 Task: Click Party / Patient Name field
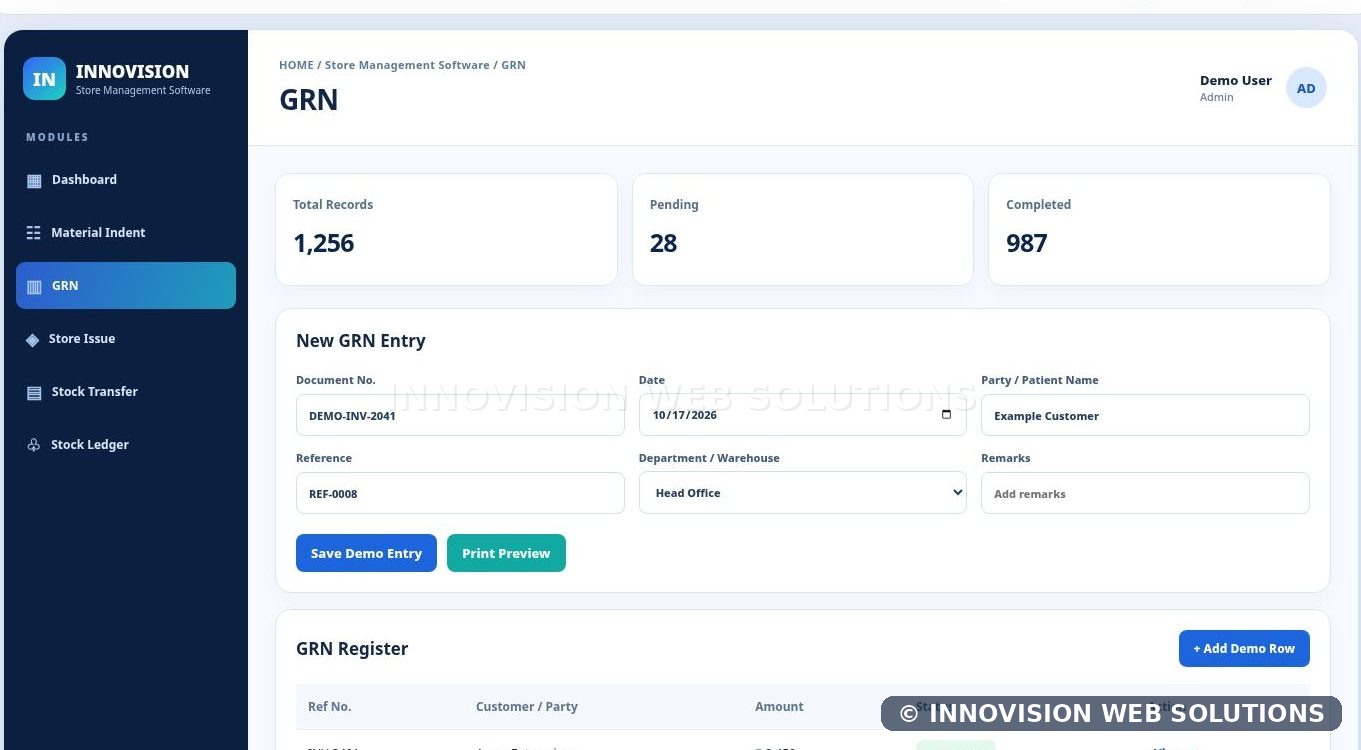[1145, 415]
